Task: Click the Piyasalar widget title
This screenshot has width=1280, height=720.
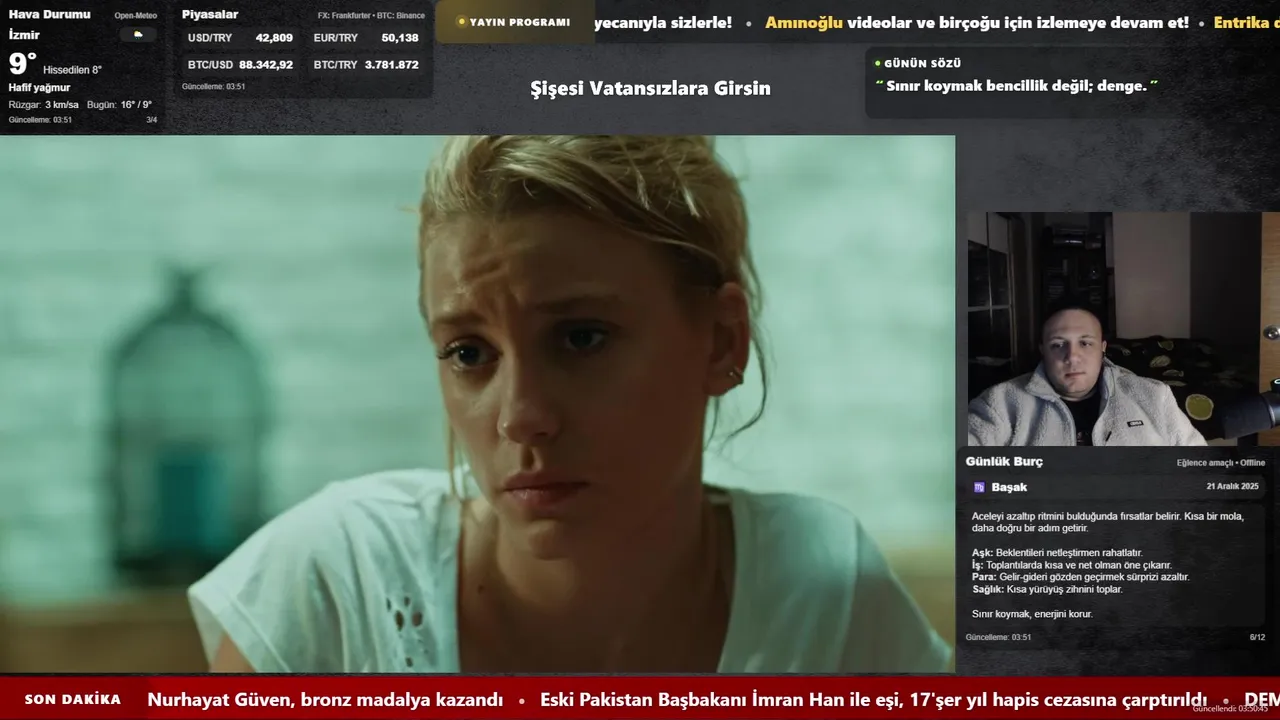Action: click(210, 14)
